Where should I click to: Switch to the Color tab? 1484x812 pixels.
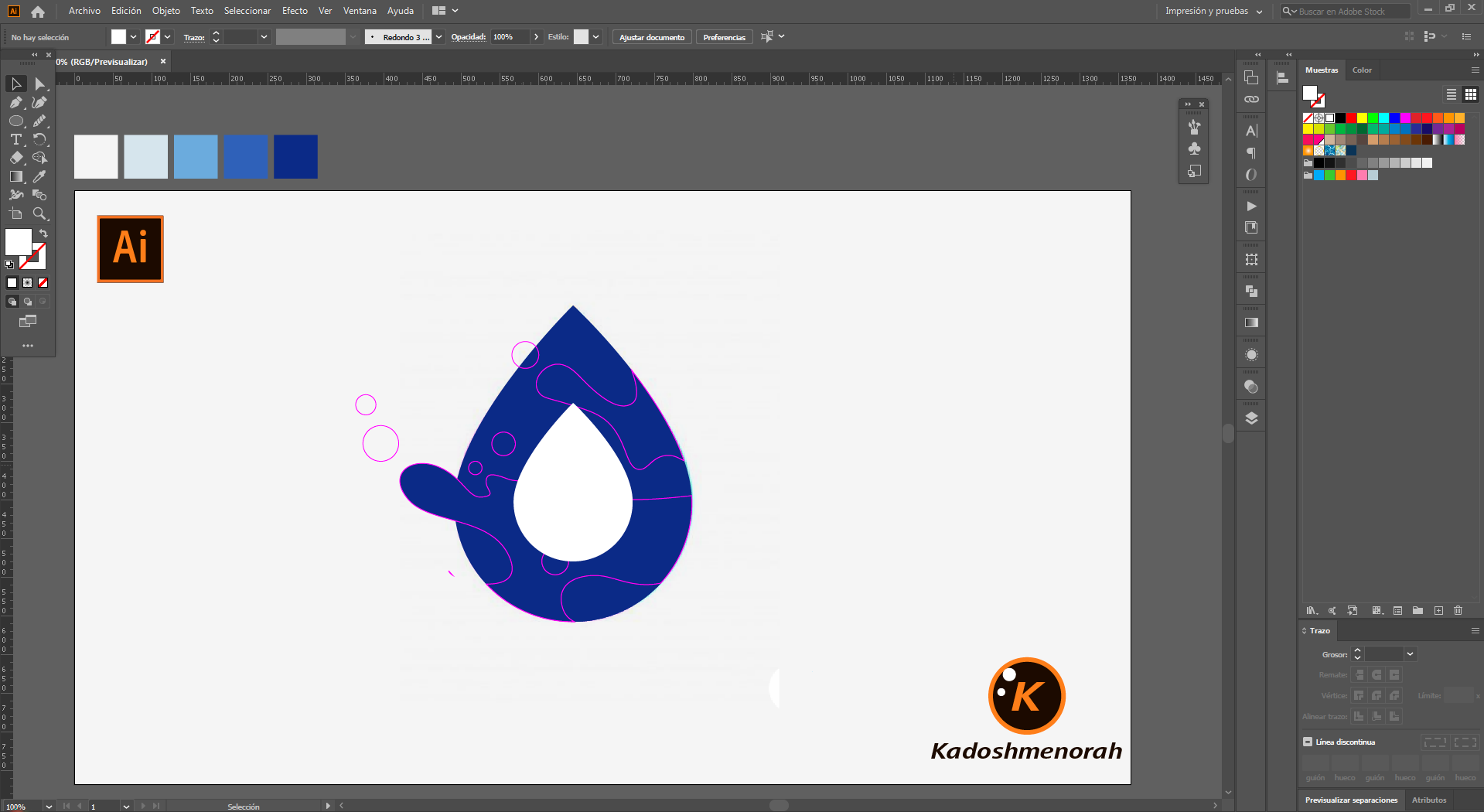(x=1362, y=70)
